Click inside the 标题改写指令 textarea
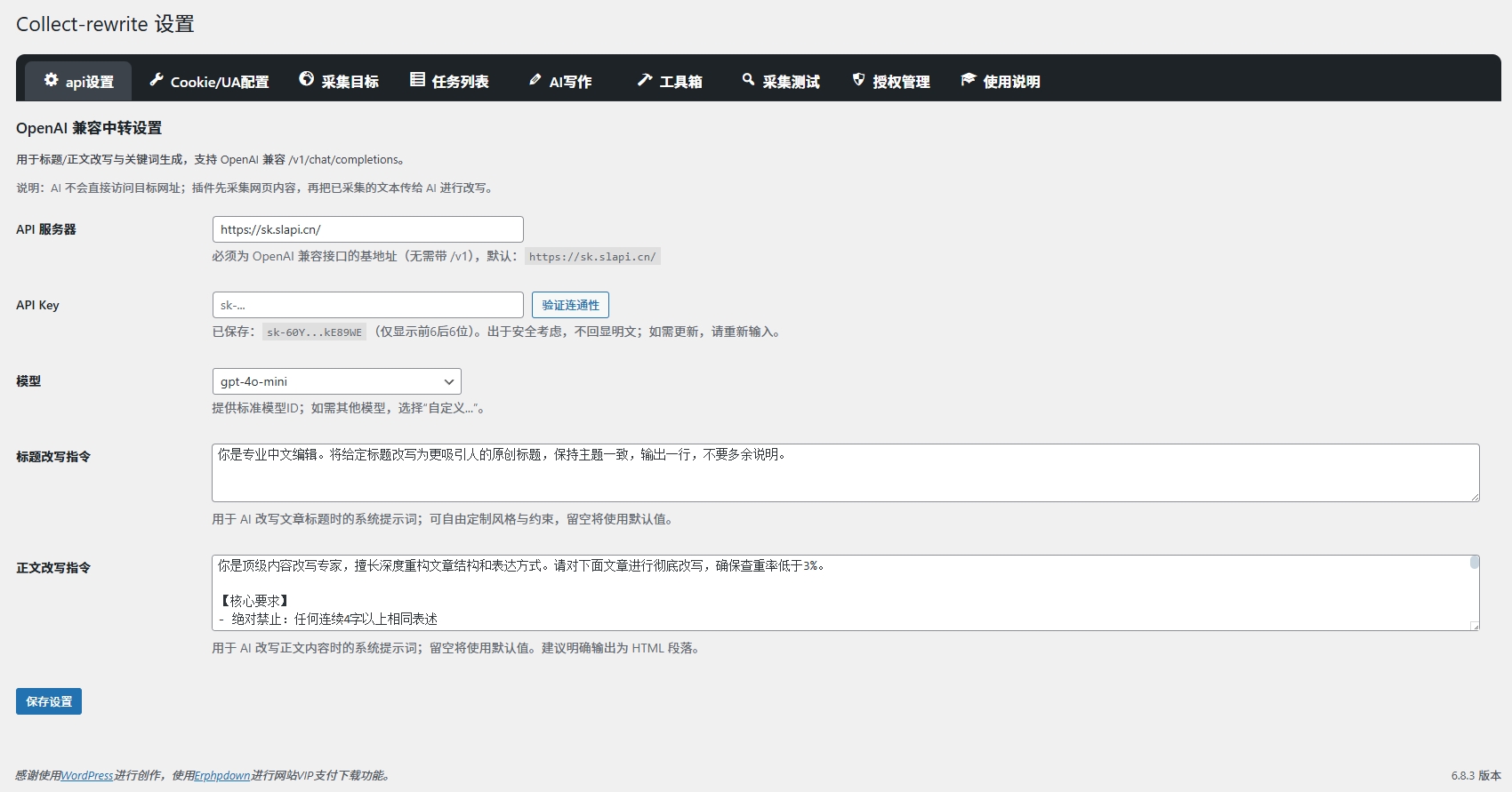1512x792 pixels. point(845,473)
